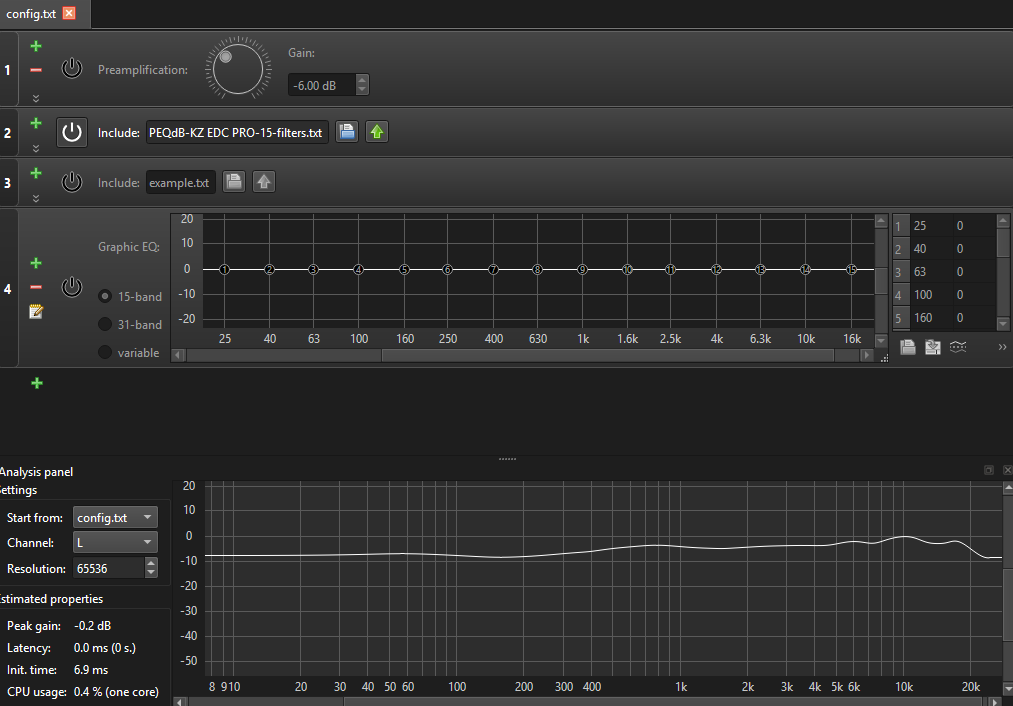1013x706 pixels.
Task: Open file browser for example.txt include
Action: tap(234, 182)
